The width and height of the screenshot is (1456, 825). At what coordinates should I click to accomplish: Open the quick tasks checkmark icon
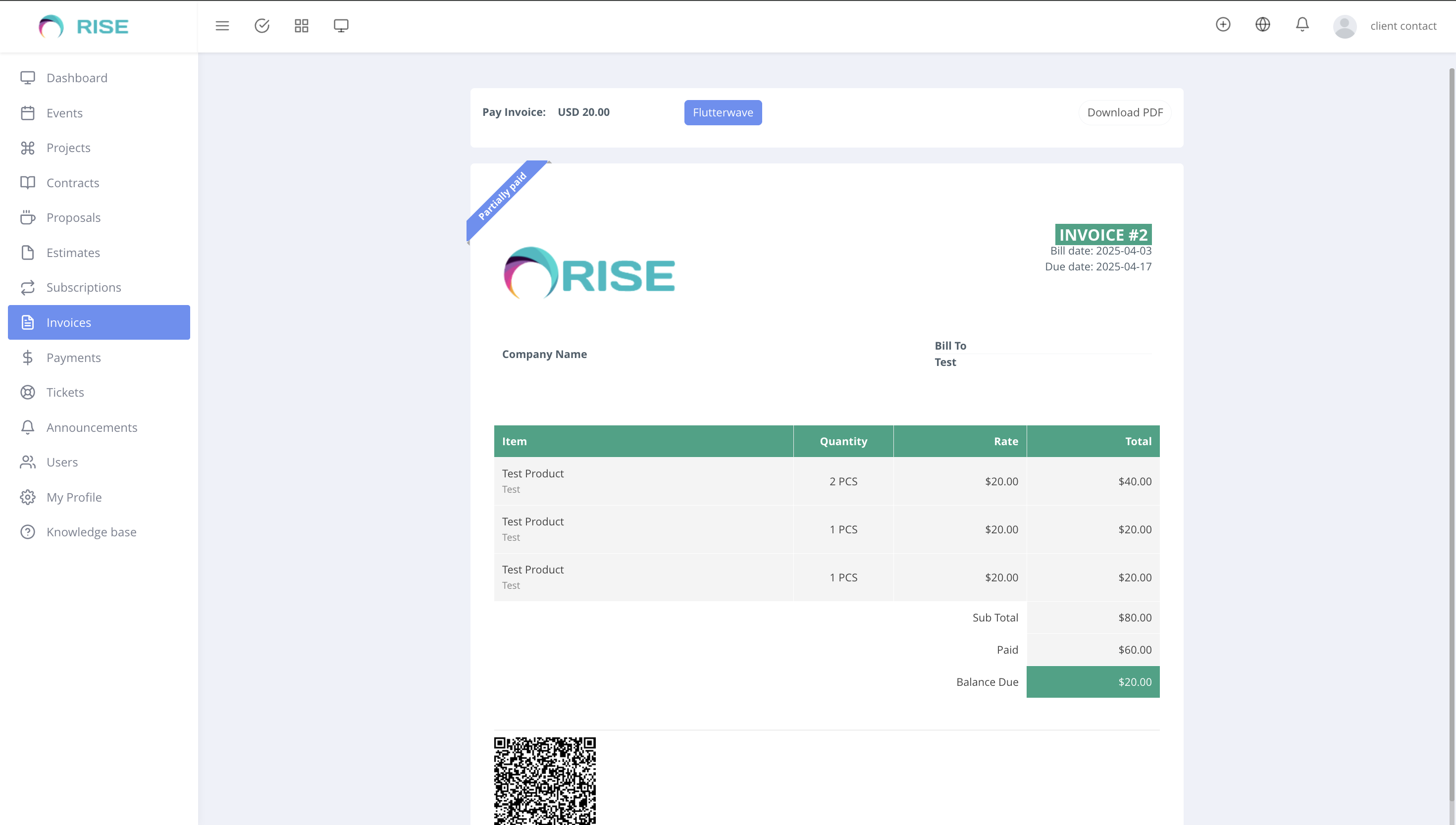point(262,25)
